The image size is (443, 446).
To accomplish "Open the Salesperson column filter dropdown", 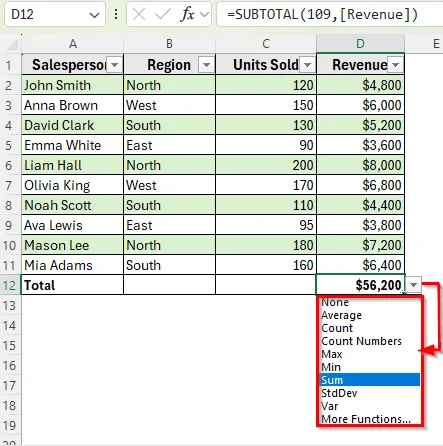I will tap(115, 65).
